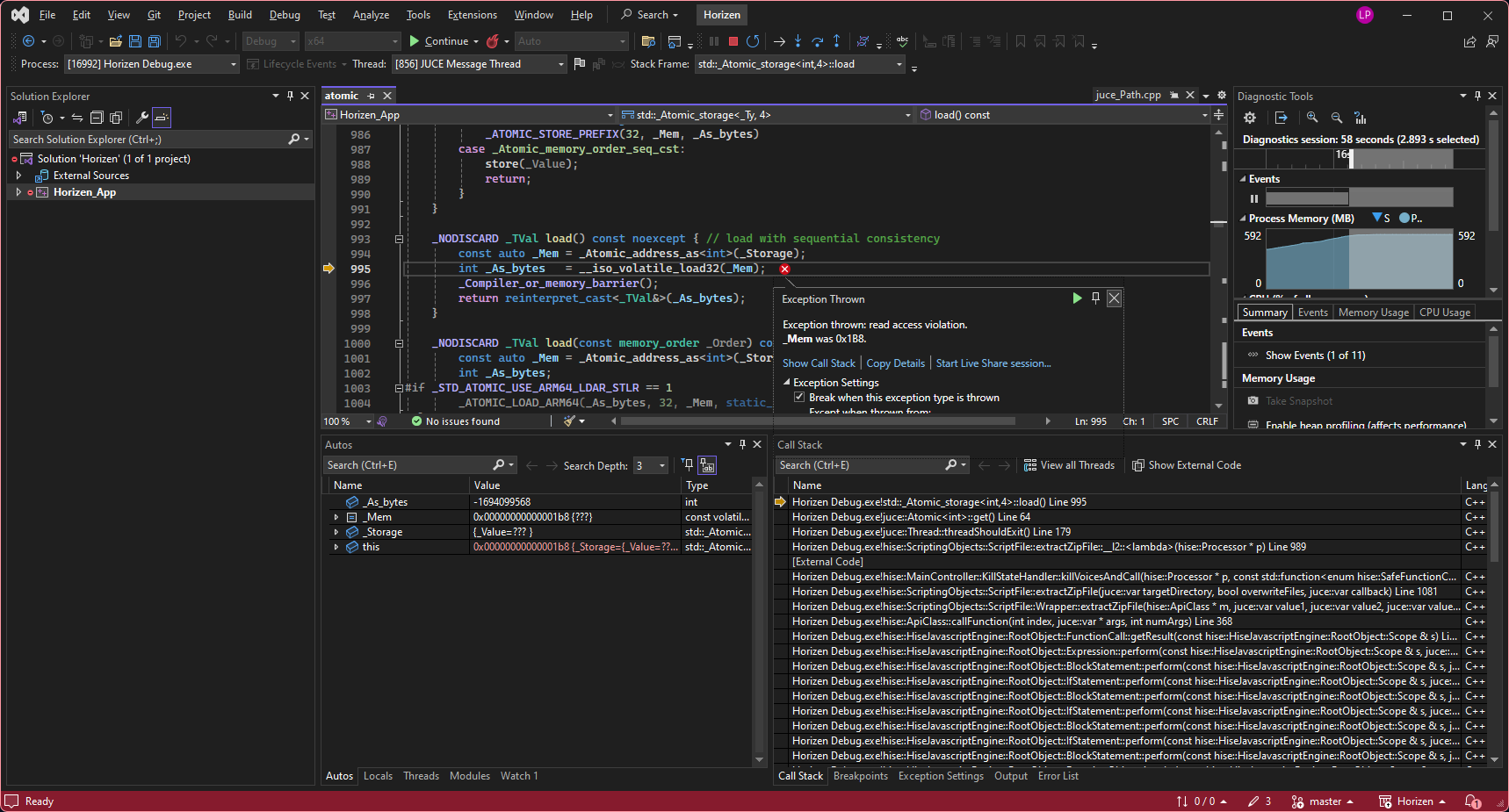Open Solution Explorer Properties wrench icon
The height and width of the screenshot is (812, 1509).
click(141, 118)
